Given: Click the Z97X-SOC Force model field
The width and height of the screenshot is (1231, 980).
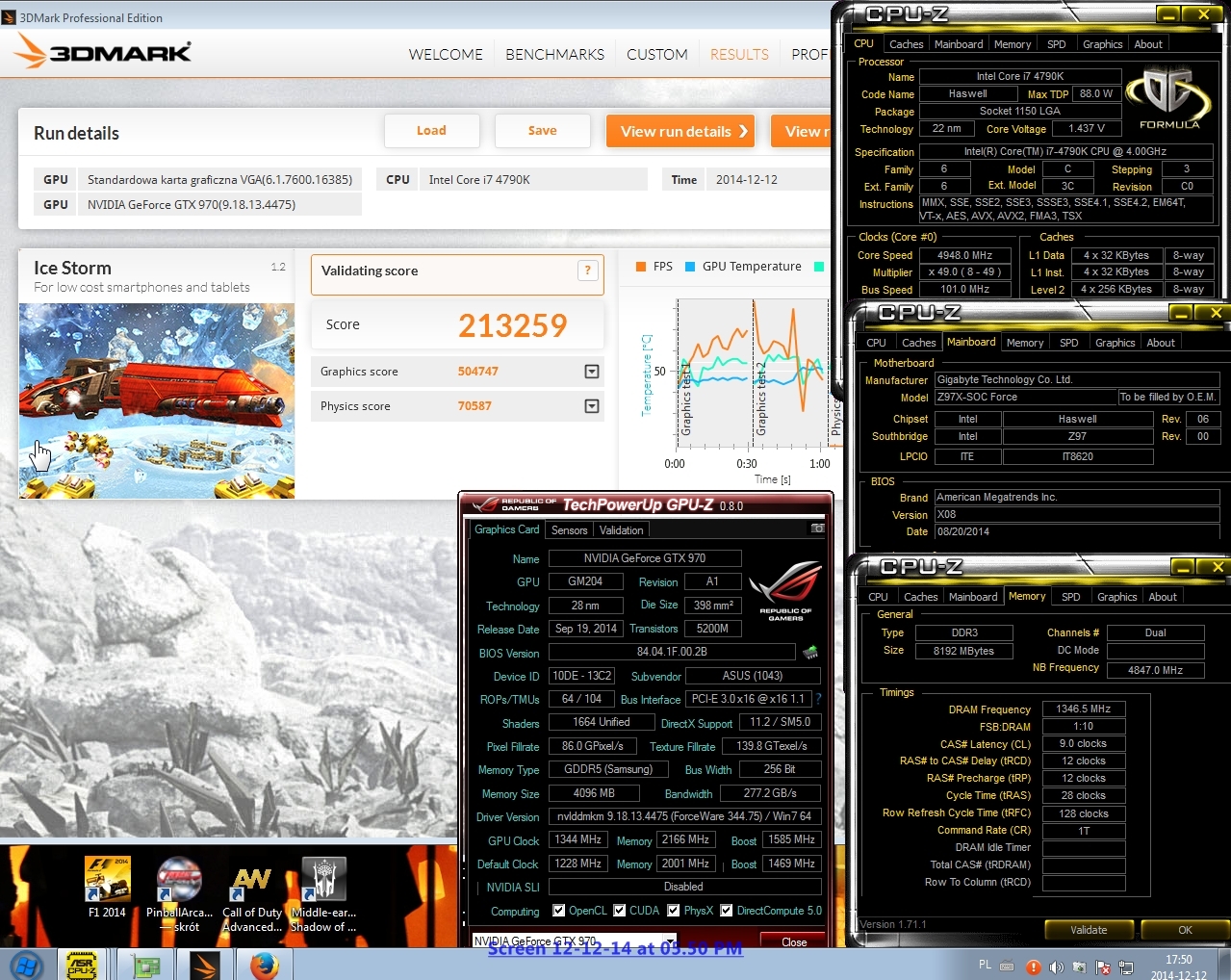Looking at the screenshot, I should 1026,398.
